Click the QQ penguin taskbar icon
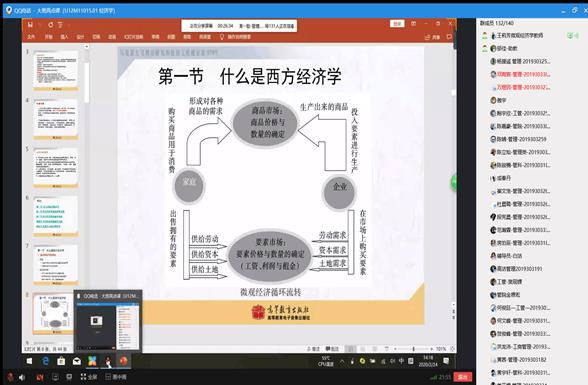The height and width of the screenshot is (385, 588). [108, 361]
